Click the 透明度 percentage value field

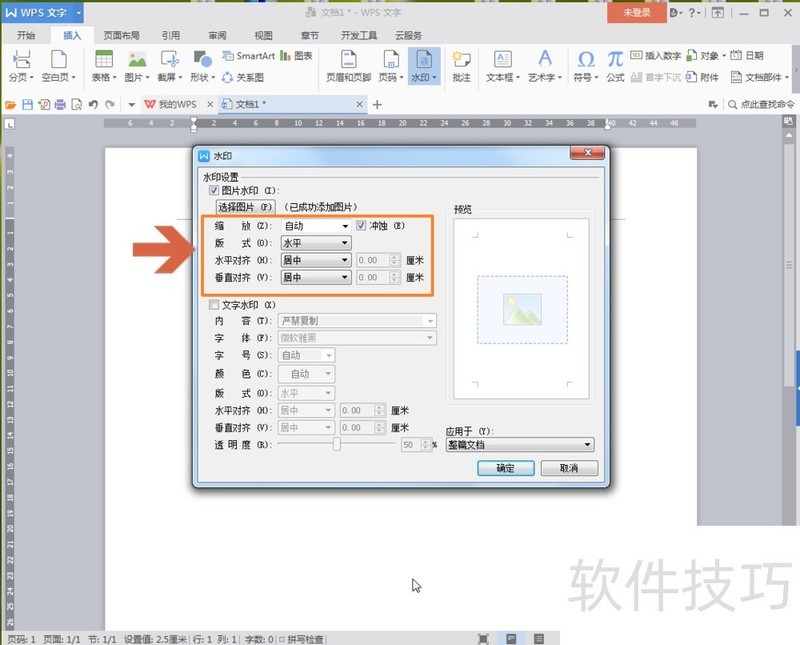411,445
